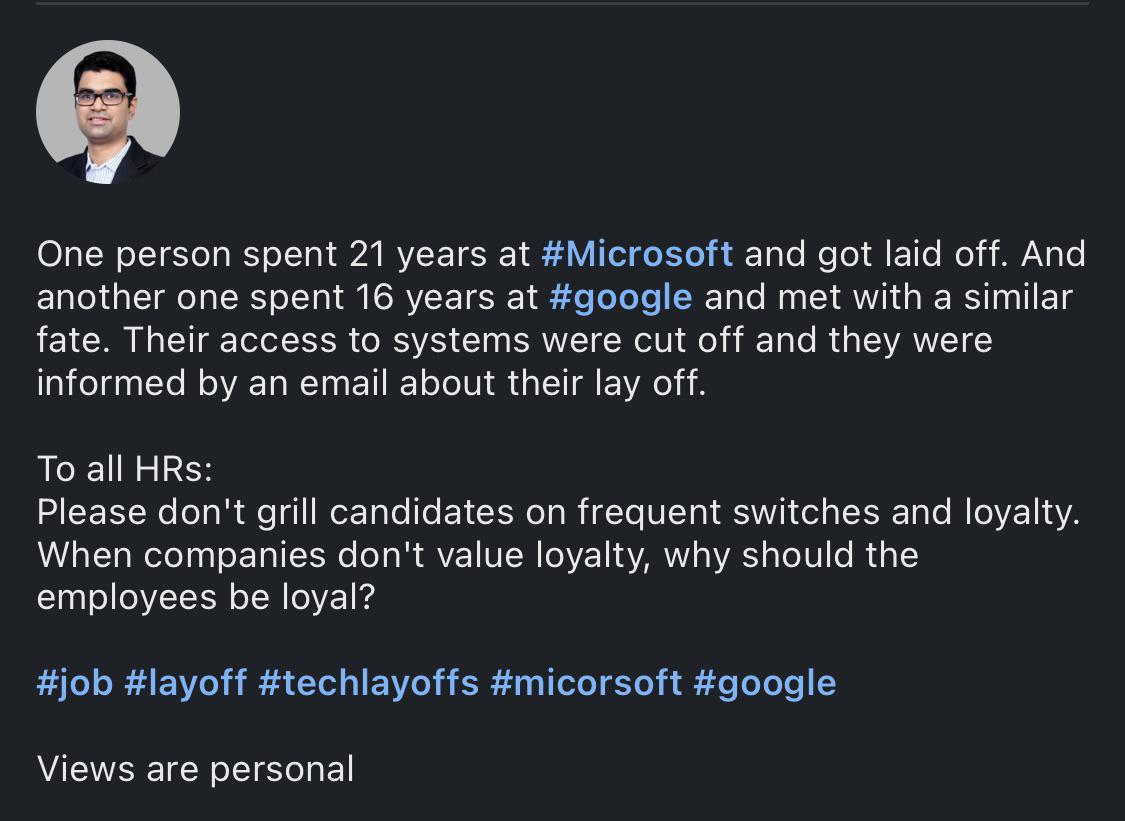Image resolution: width=1125 pixels, height=821 pixels.
Task: Open the #job hashtag
Action: coord(74,683)
